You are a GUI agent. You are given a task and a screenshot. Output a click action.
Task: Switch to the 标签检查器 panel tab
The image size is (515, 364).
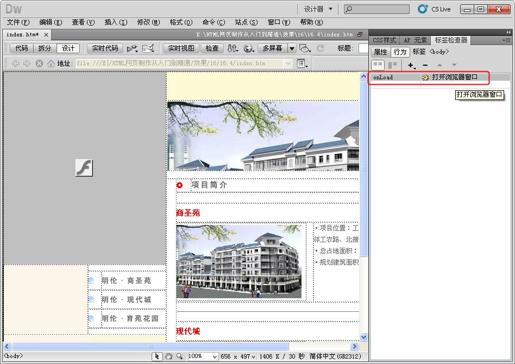[451, 40]
